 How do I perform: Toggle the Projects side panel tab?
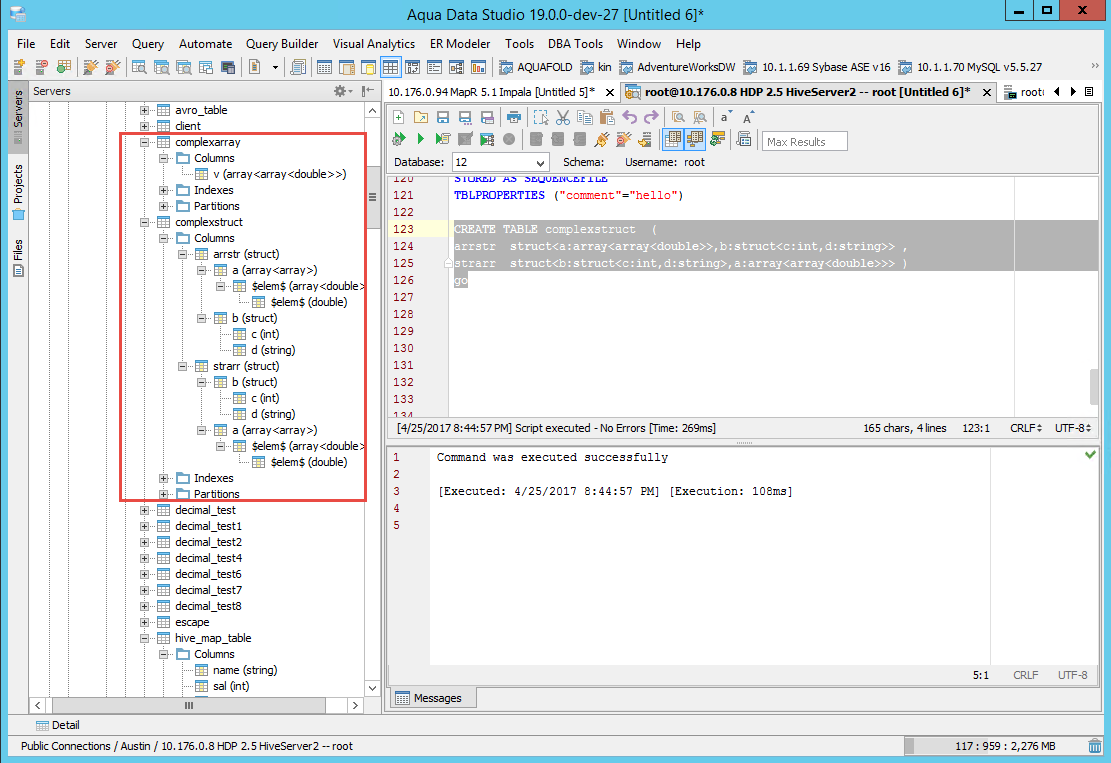pos(18,192)
